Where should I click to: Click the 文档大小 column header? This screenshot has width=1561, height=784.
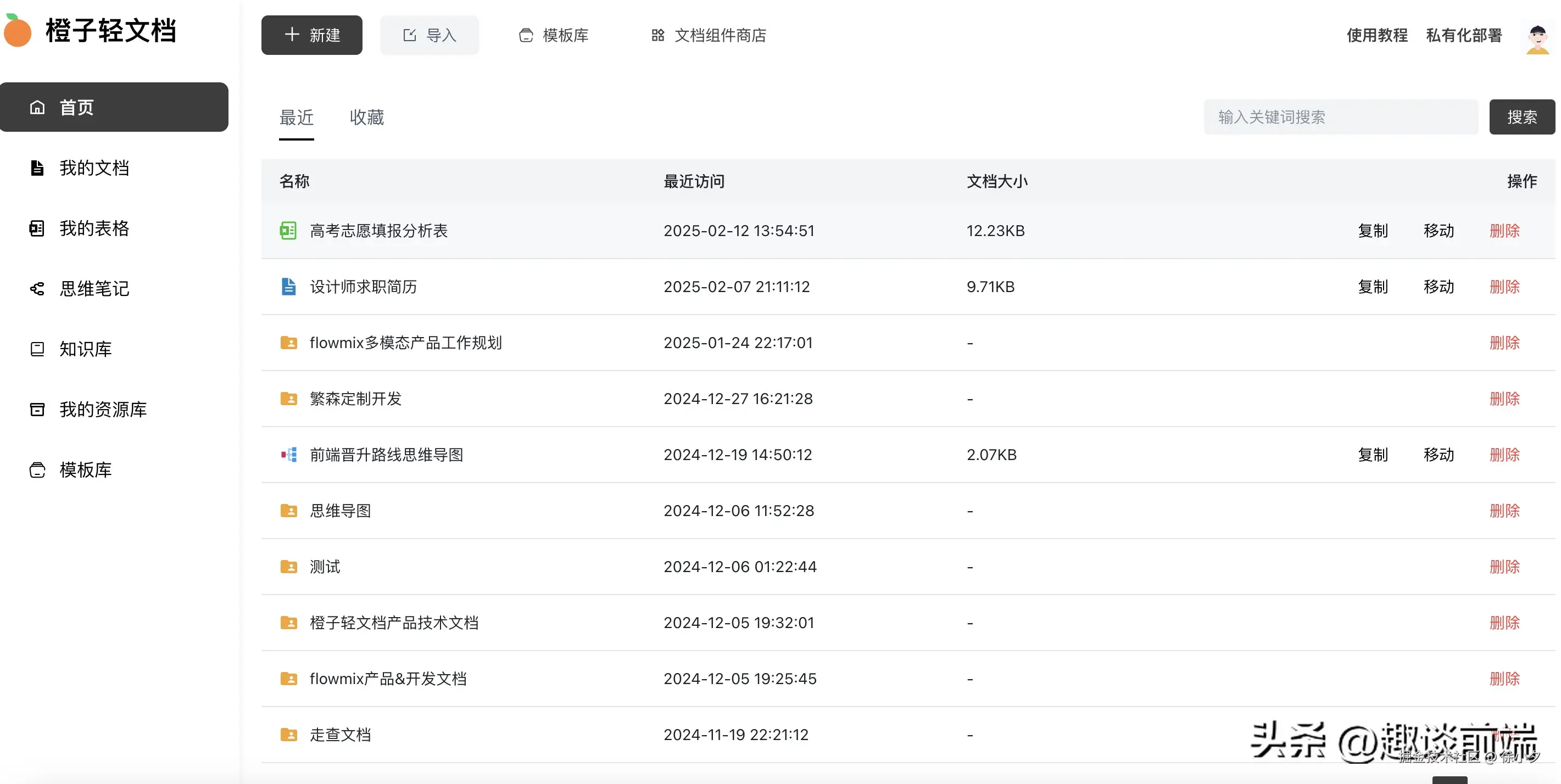(997, 181)
